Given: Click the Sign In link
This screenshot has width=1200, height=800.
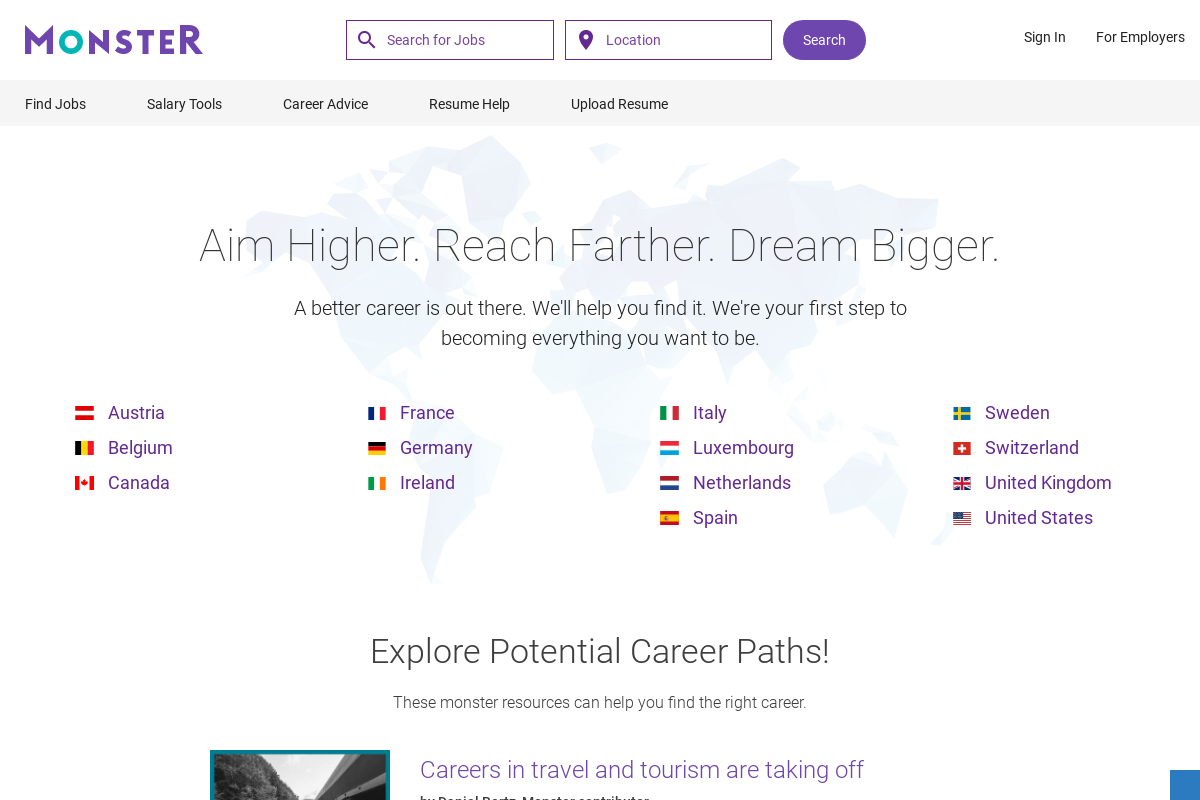Looking at the screenshot, I should click(x=1044, y=37).
